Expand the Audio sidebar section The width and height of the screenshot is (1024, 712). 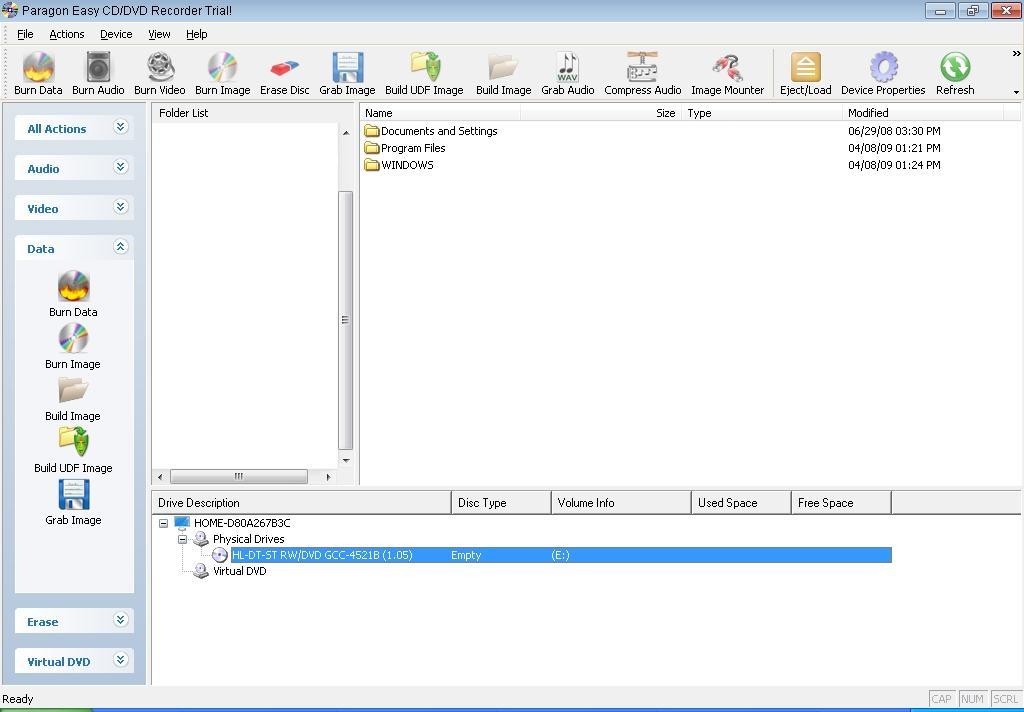120,167
